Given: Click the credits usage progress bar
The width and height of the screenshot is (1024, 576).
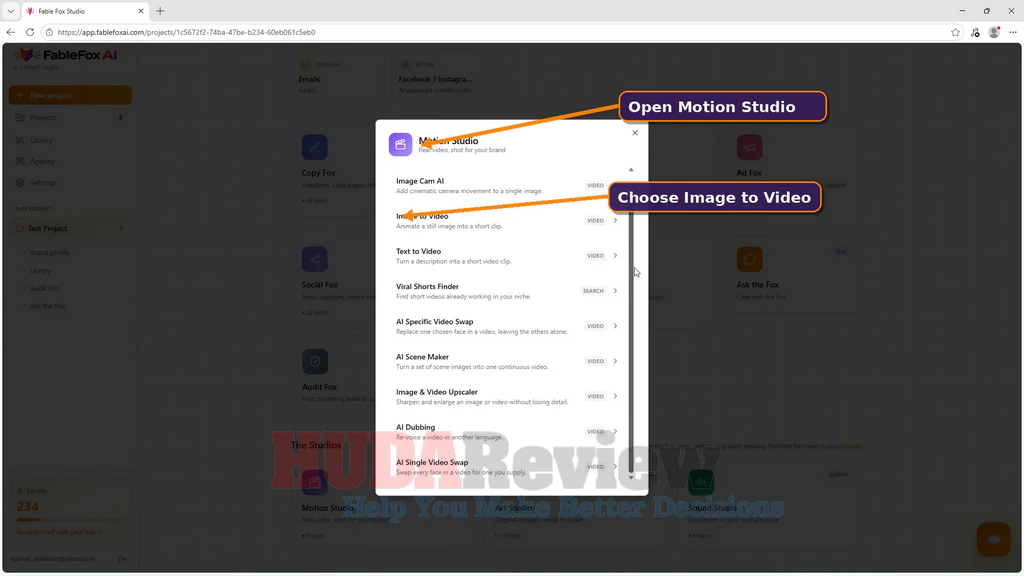Looking at the screenshot, I should (69, 520).
